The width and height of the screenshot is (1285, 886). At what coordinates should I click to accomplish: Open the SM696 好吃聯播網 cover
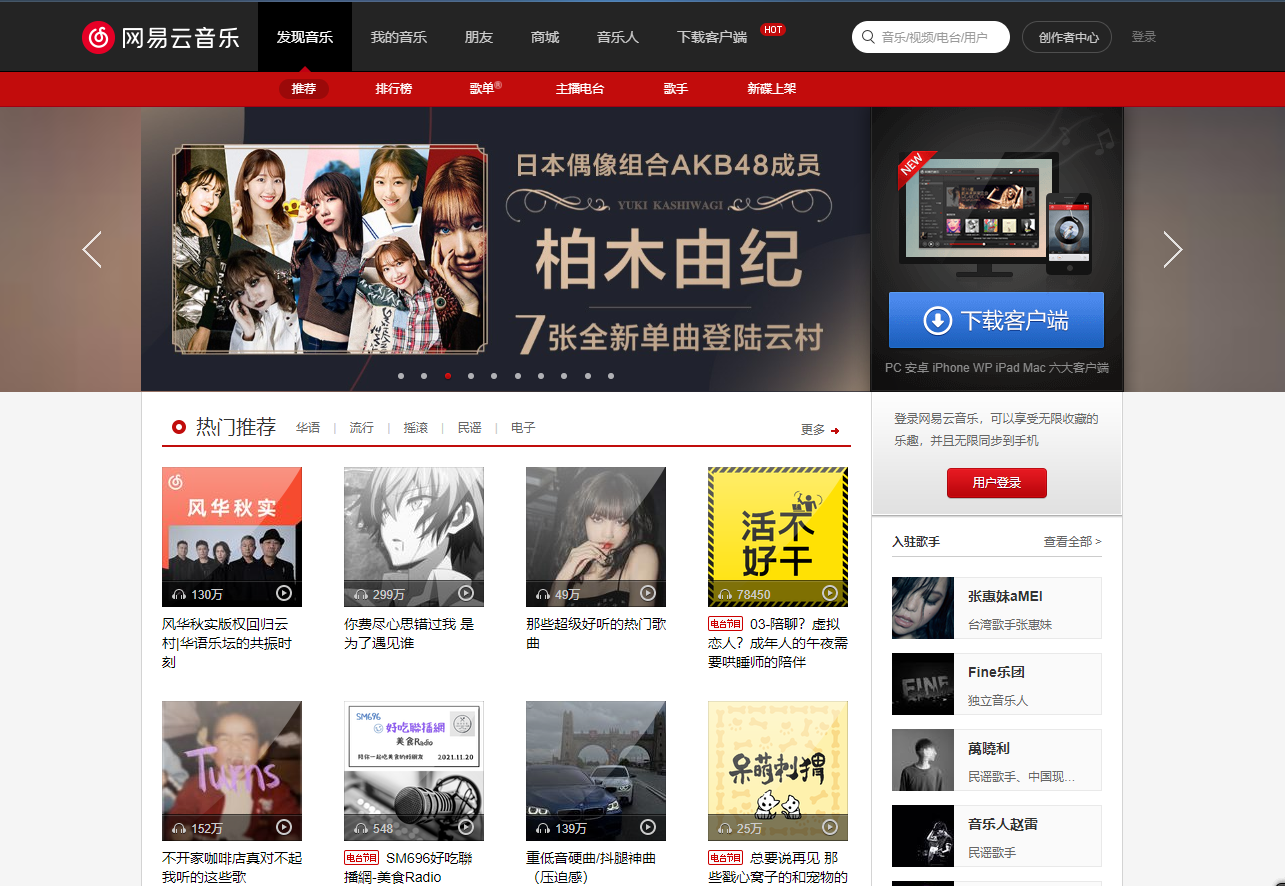(x=414, y=771)
